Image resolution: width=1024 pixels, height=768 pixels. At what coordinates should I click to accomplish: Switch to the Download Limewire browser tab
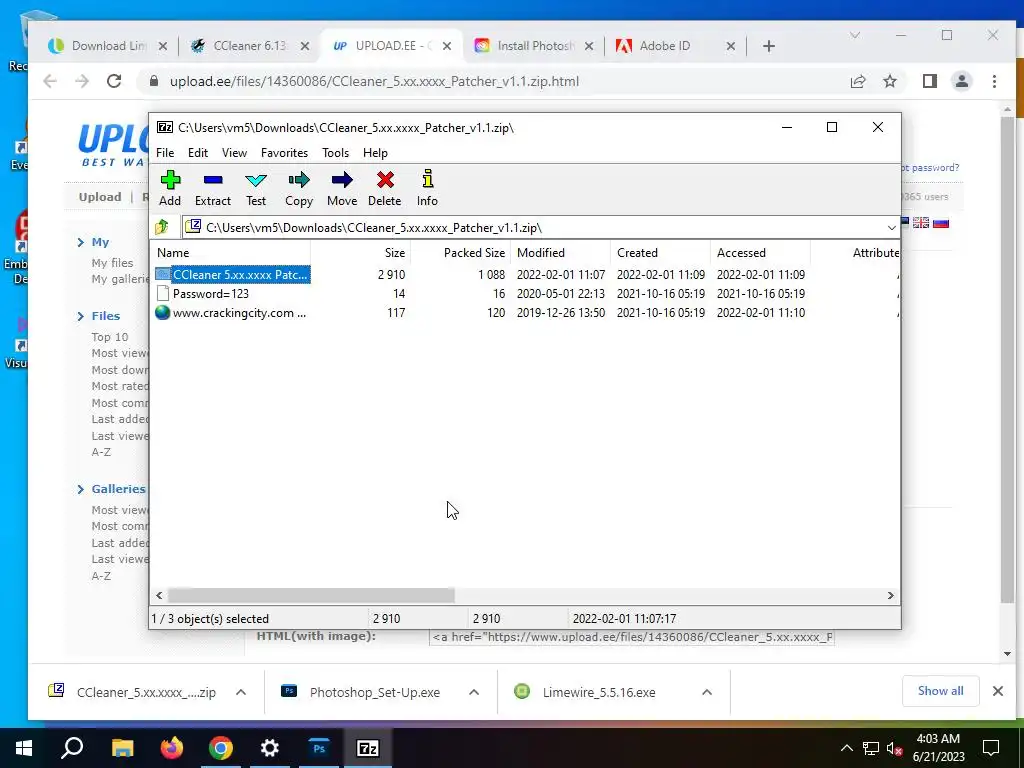pos(108,46)
